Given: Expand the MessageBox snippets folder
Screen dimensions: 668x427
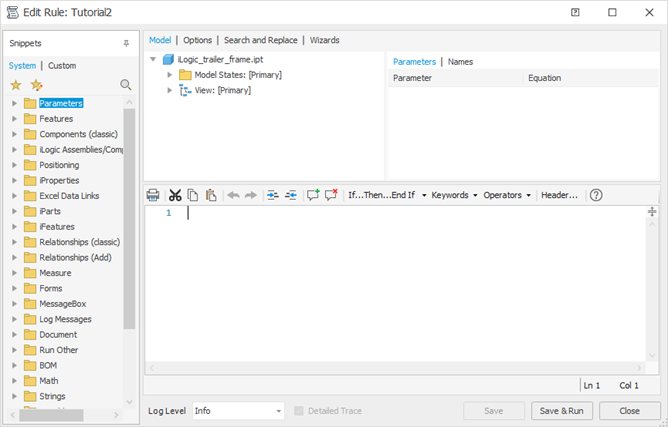Looking at the screenshot, I should click(x=14, y=303).
